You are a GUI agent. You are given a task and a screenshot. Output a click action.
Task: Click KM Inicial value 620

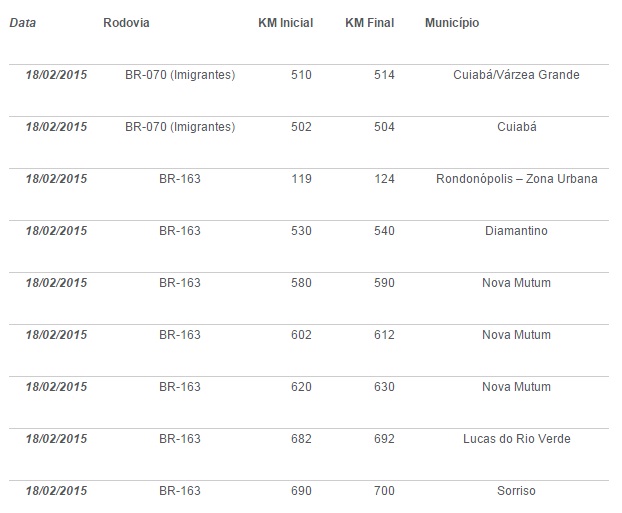click(x=301, y=387)
